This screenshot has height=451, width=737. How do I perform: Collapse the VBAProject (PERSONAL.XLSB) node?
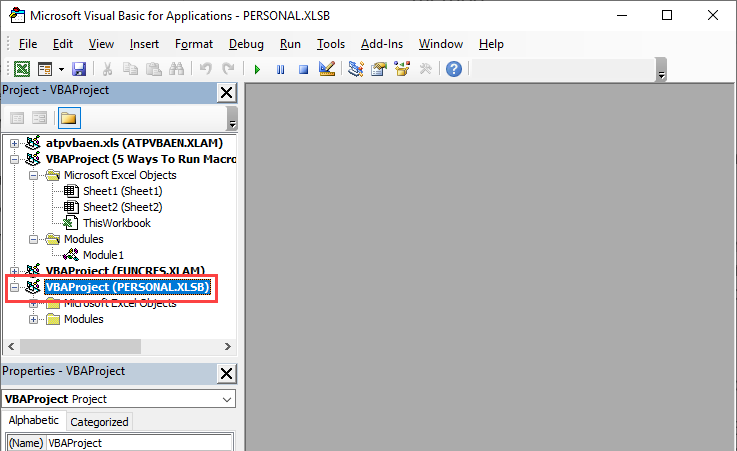(15, 287)
